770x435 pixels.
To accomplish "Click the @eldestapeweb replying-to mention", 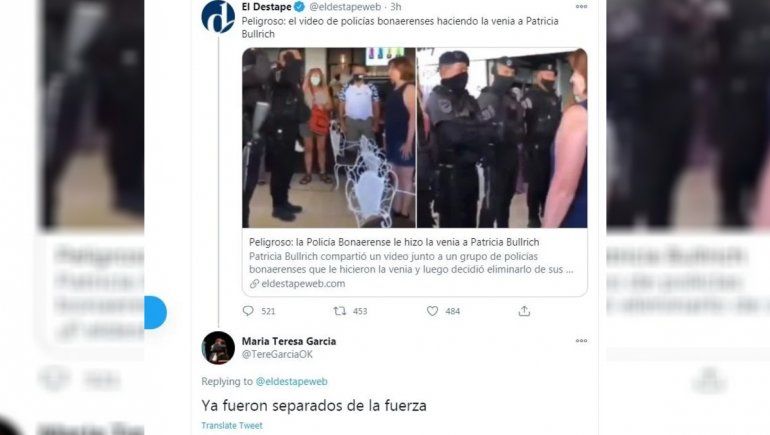I will pos(291,381).
